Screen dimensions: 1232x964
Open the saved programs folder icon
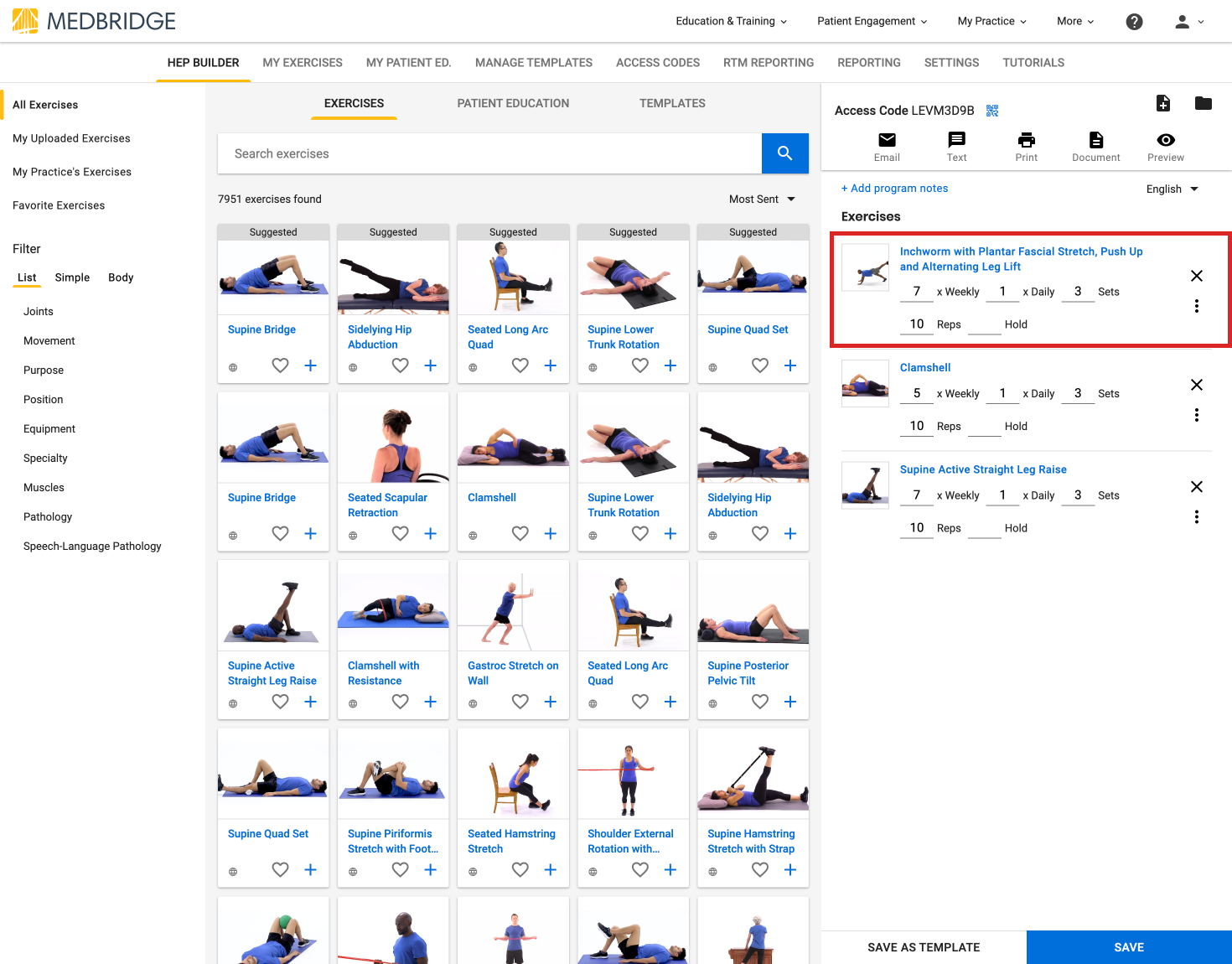1204,103
